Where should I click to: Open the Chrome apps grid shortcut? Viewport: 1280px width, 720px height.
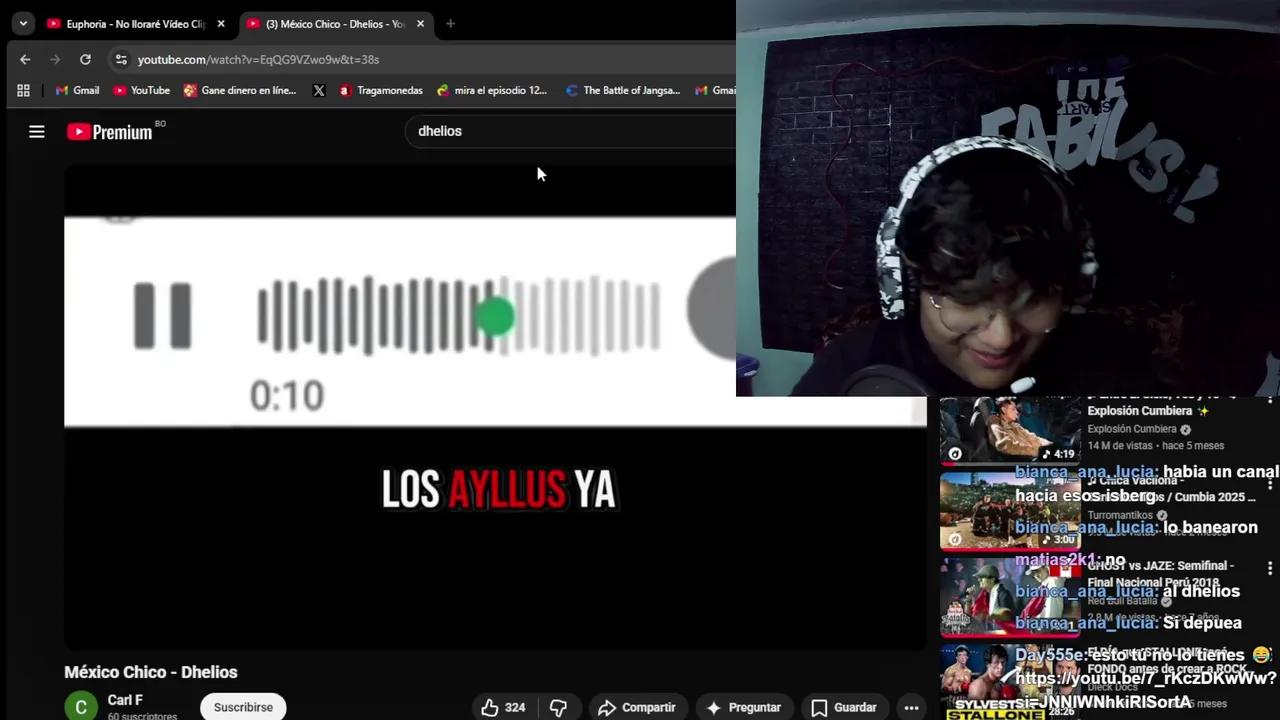[x=23, y=90]
